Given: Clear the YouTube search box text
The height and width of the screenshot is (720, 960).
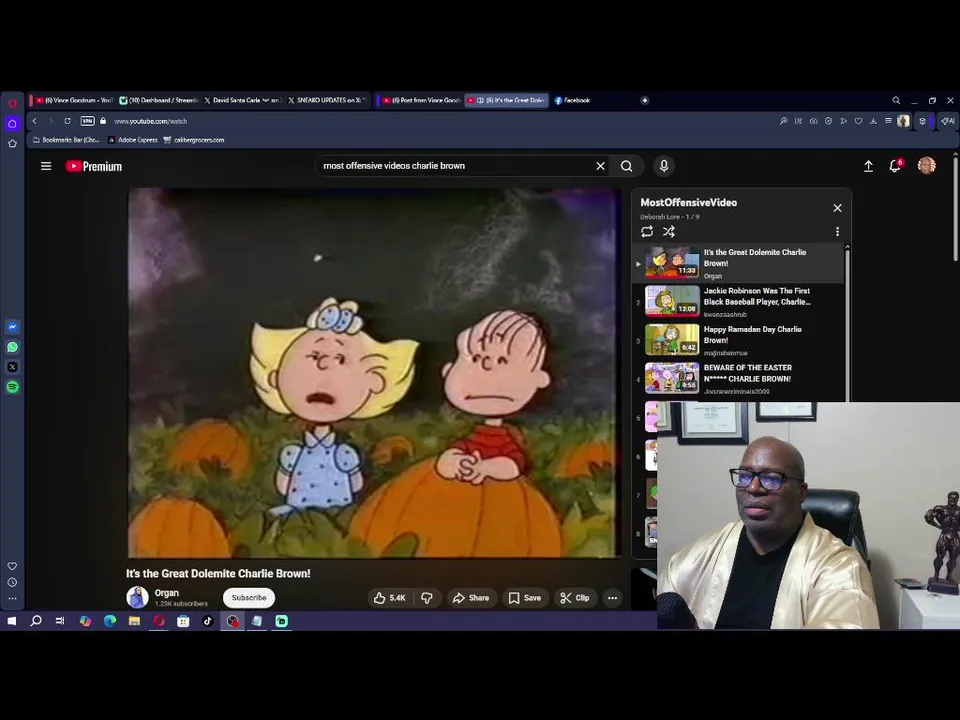Looking at the screenshot, I should (601, 166).
